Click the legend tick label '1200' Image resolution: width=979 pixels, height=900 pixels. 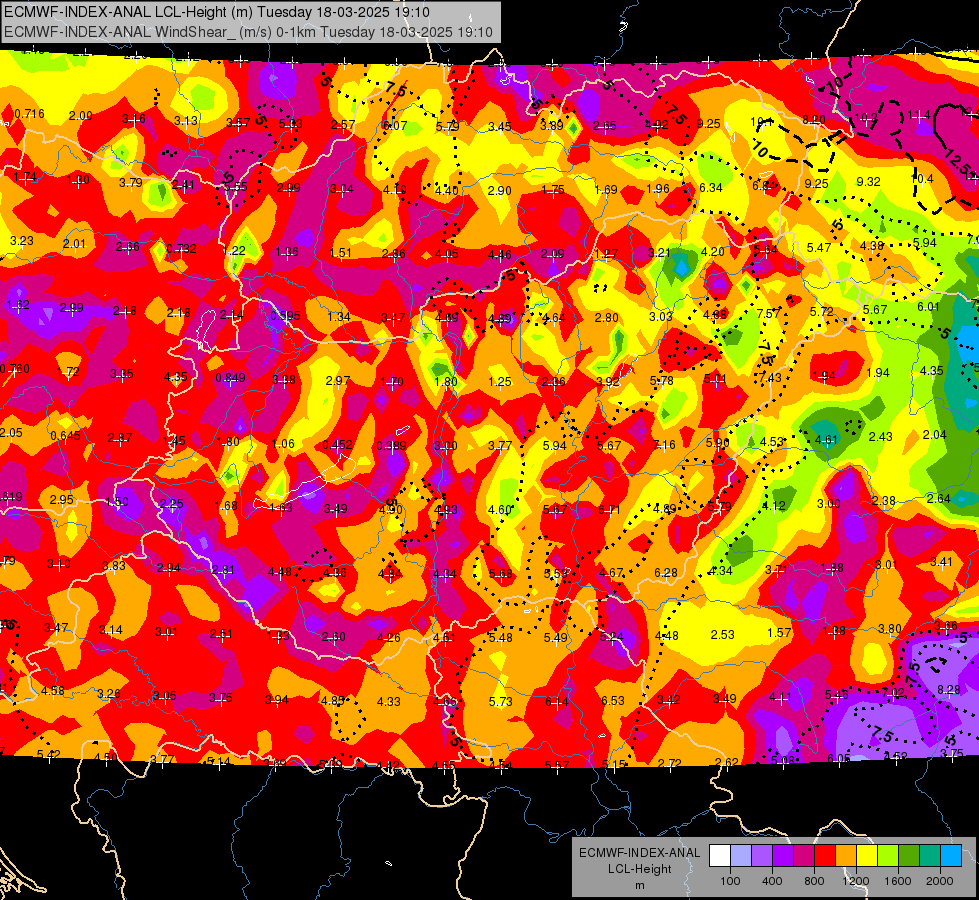pyautogui.click(x=856, y=881)
